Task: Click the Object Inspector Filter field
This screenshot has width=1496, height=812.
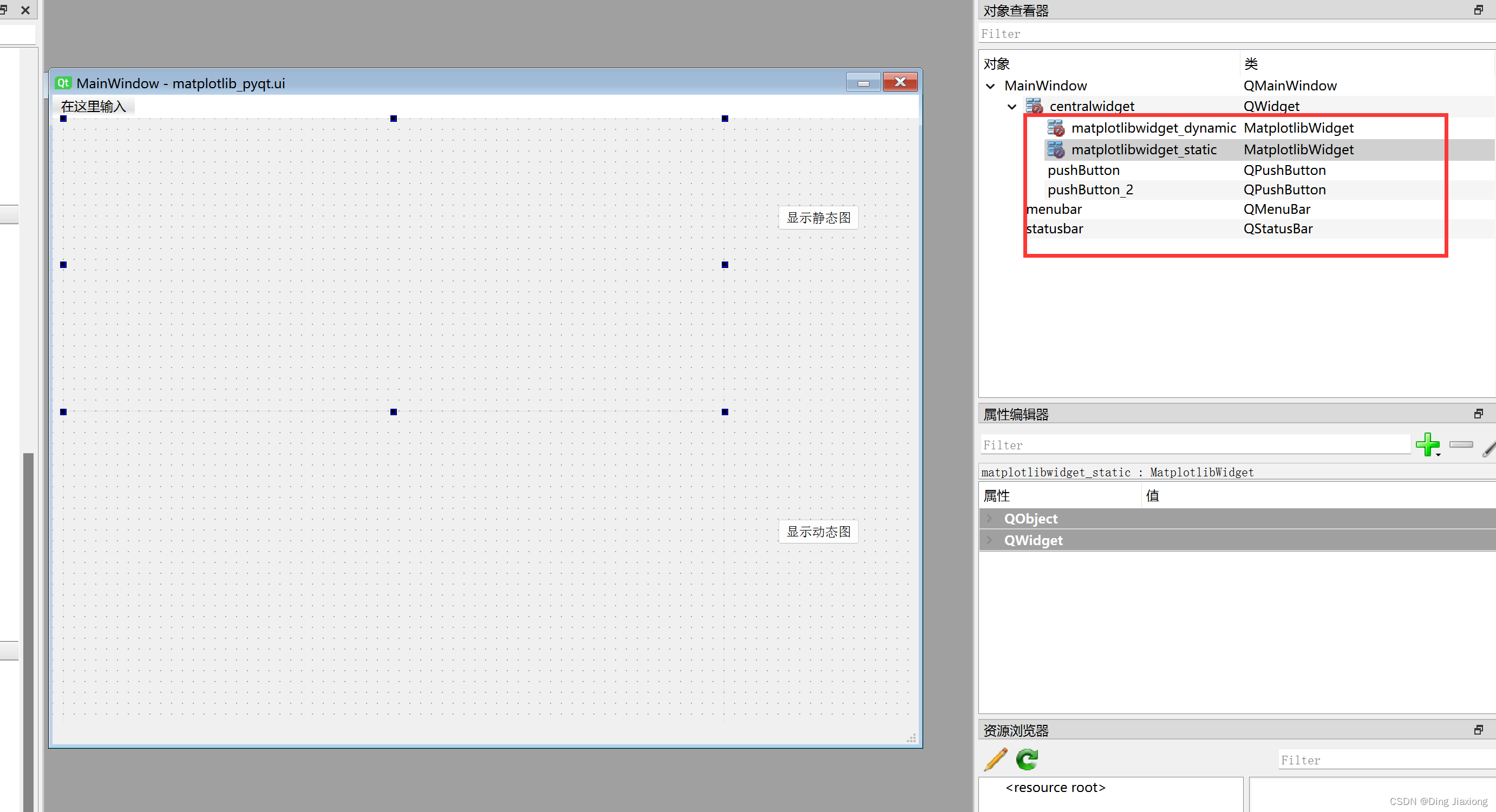Action: point(1237,34)
